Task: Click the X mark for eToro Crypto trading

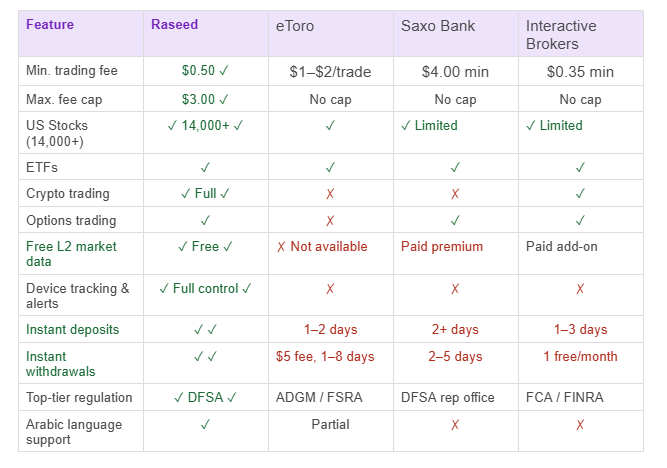Action: 330,194
